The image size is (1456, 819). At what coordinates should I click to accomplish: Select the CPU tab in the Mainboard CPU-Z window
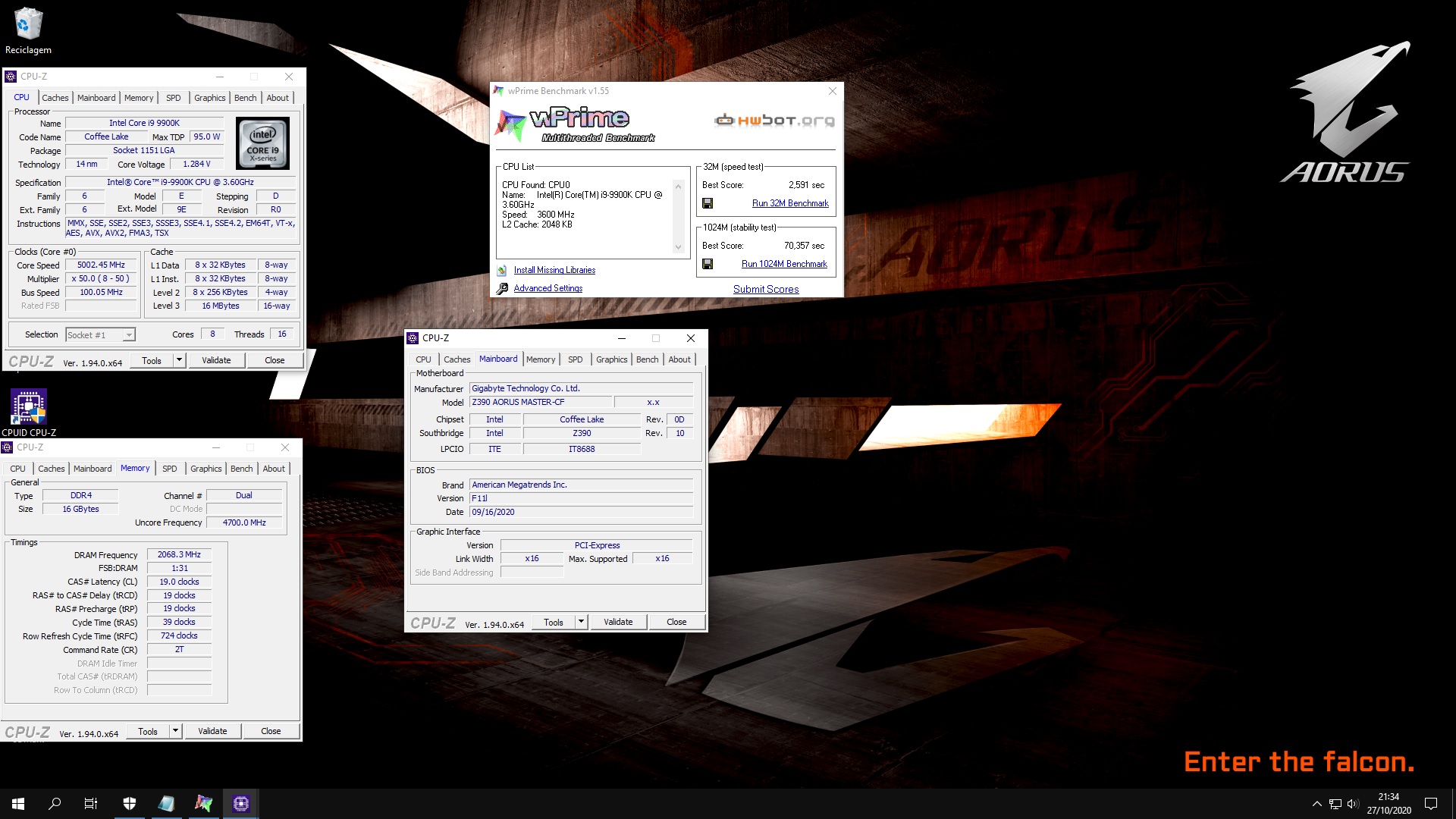click(x=423, y=359)
